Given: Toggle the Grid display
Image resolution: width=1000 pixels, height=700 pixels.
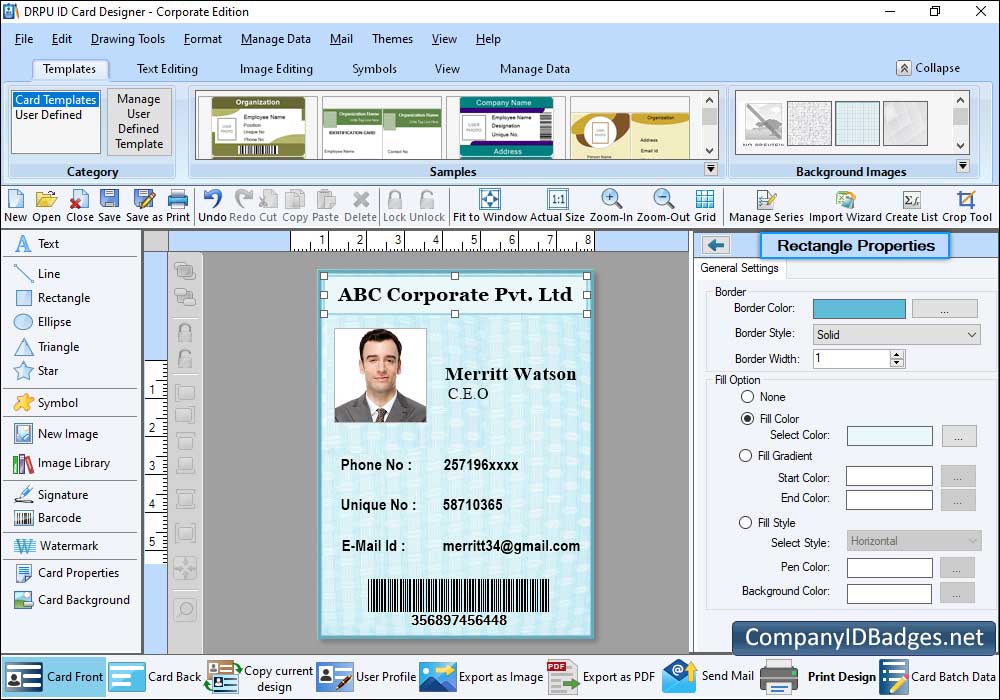Looking at the screenshot, I should tap(705, 206).
